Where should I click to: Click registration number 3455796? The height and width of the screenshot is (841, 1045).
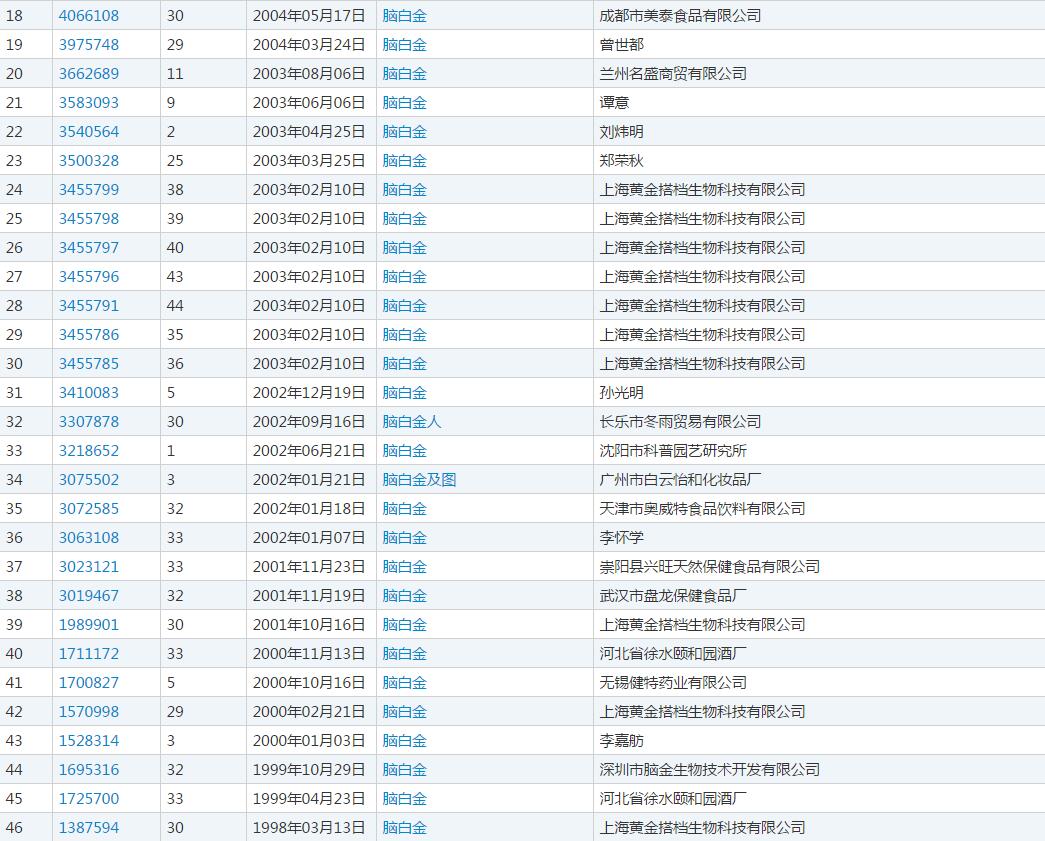pyautogui.click(x=89, y=277)
